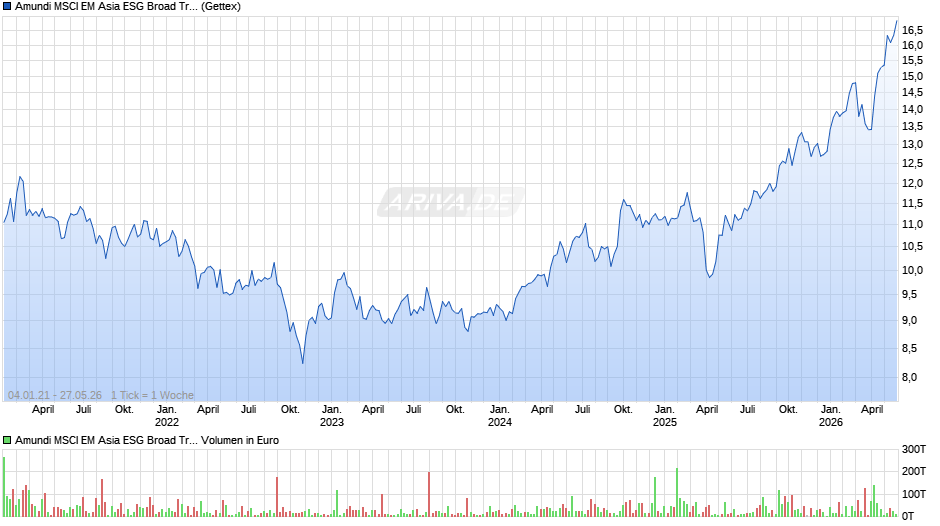Image resolution: width=940 pixels, height=526 pixels.
Task: Click the 100T volume axis label
Action: point(914,494)
